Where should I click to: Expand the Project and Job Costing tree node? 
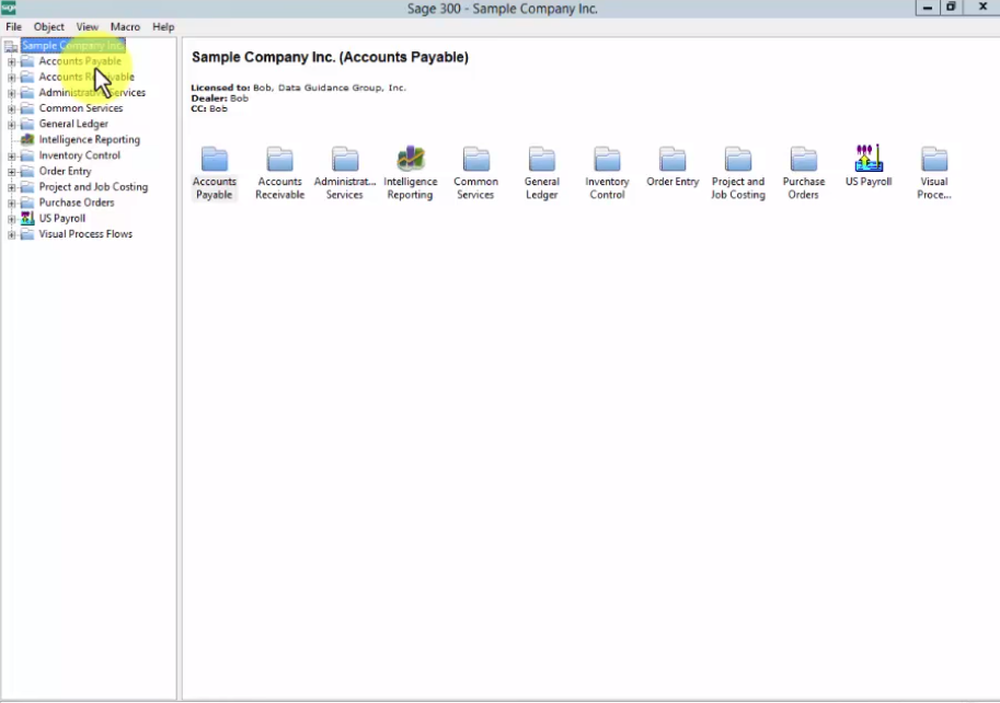point(11,188)
